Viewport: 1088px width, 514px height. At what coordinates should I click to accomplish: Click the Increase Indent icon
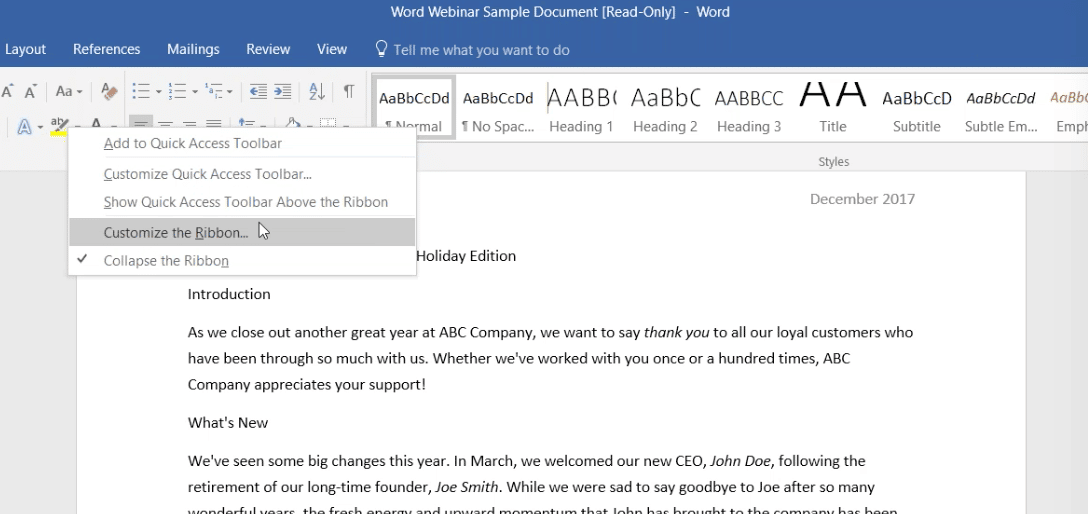[282, 91]
